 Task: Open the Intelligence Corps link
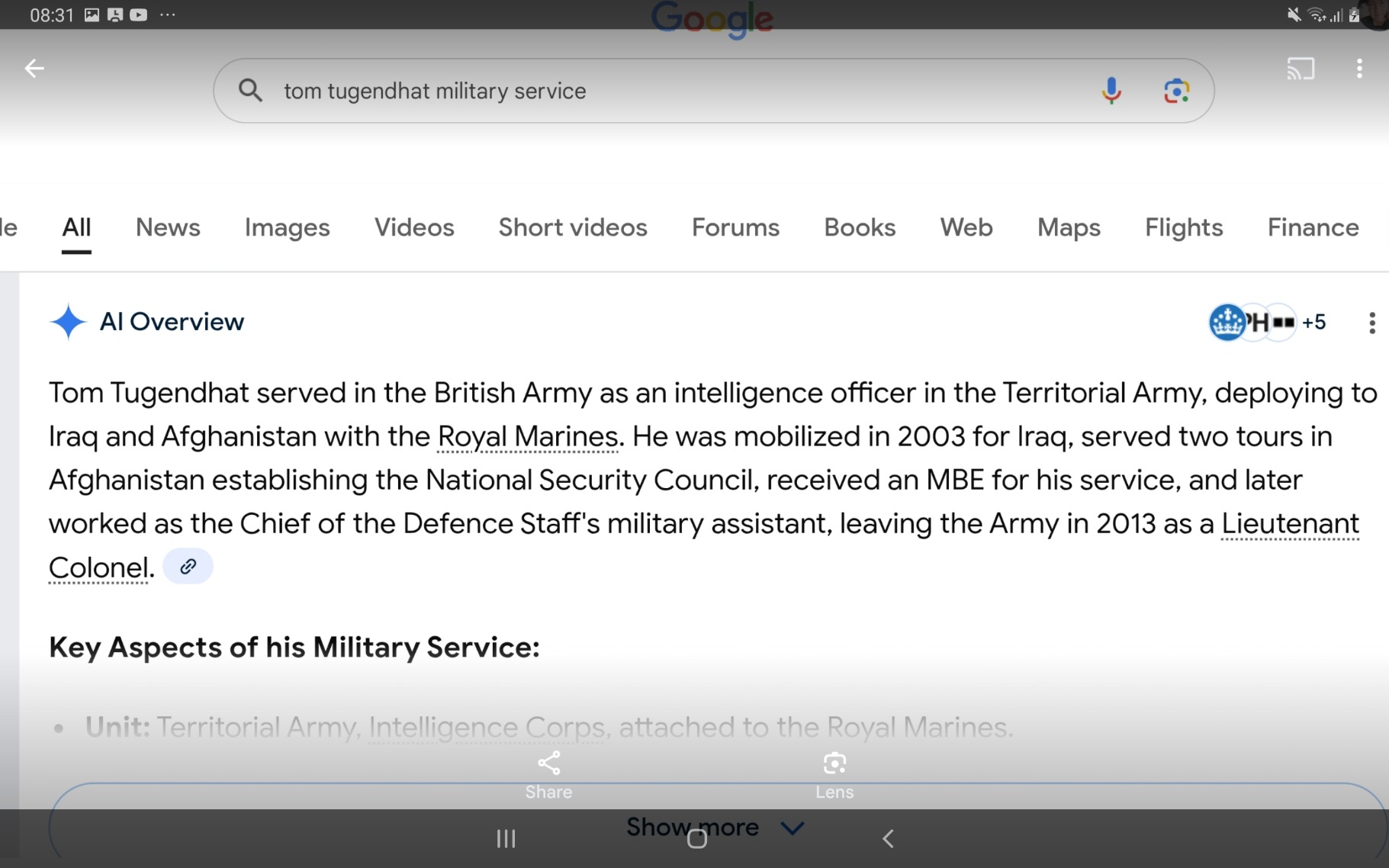[x=486, y=727]
